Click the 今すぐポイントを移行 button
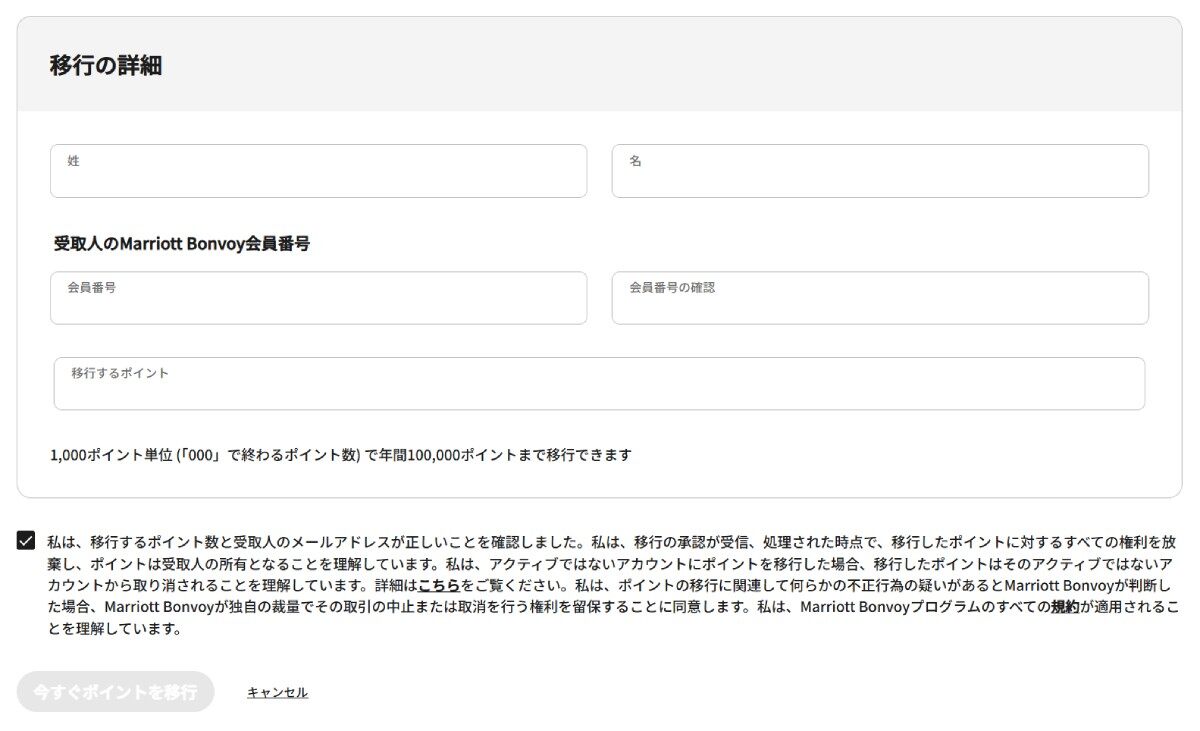This screenshot has height=731, width=1200. (x=115, y=692)
